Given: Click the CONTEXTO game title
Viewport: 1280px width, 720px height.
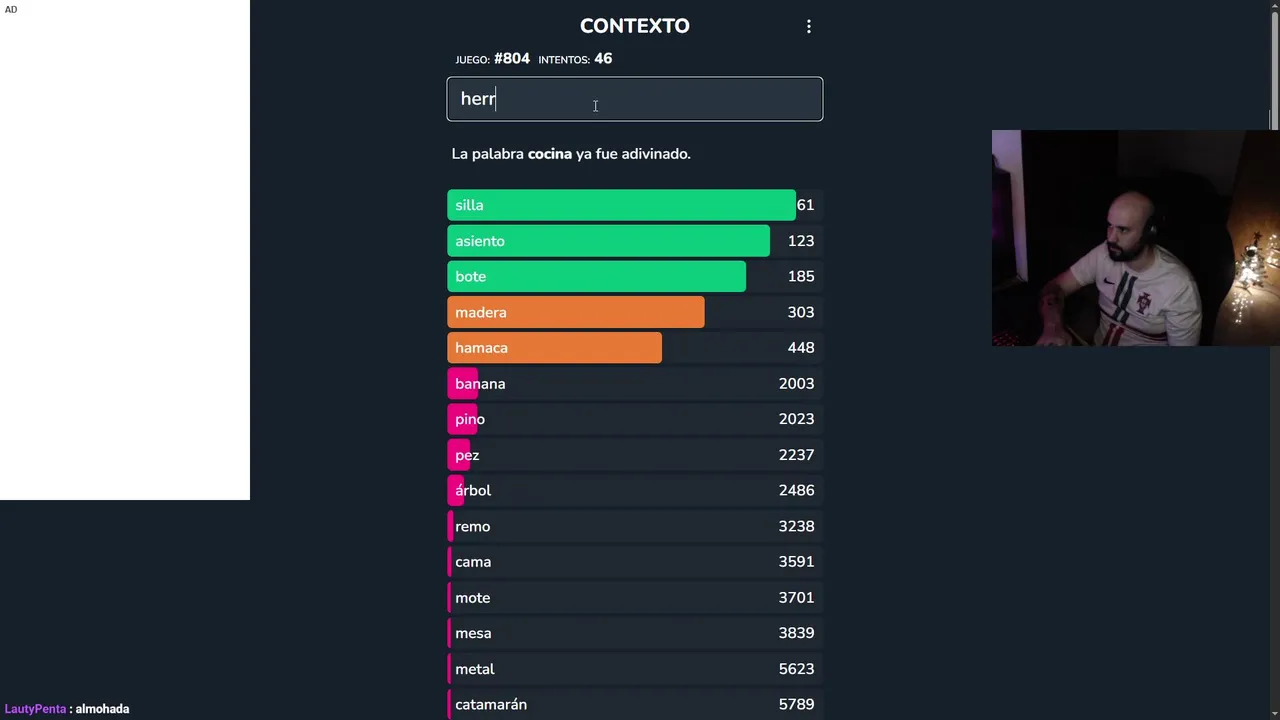Looking at the screenshot, I should coord(634,26).
